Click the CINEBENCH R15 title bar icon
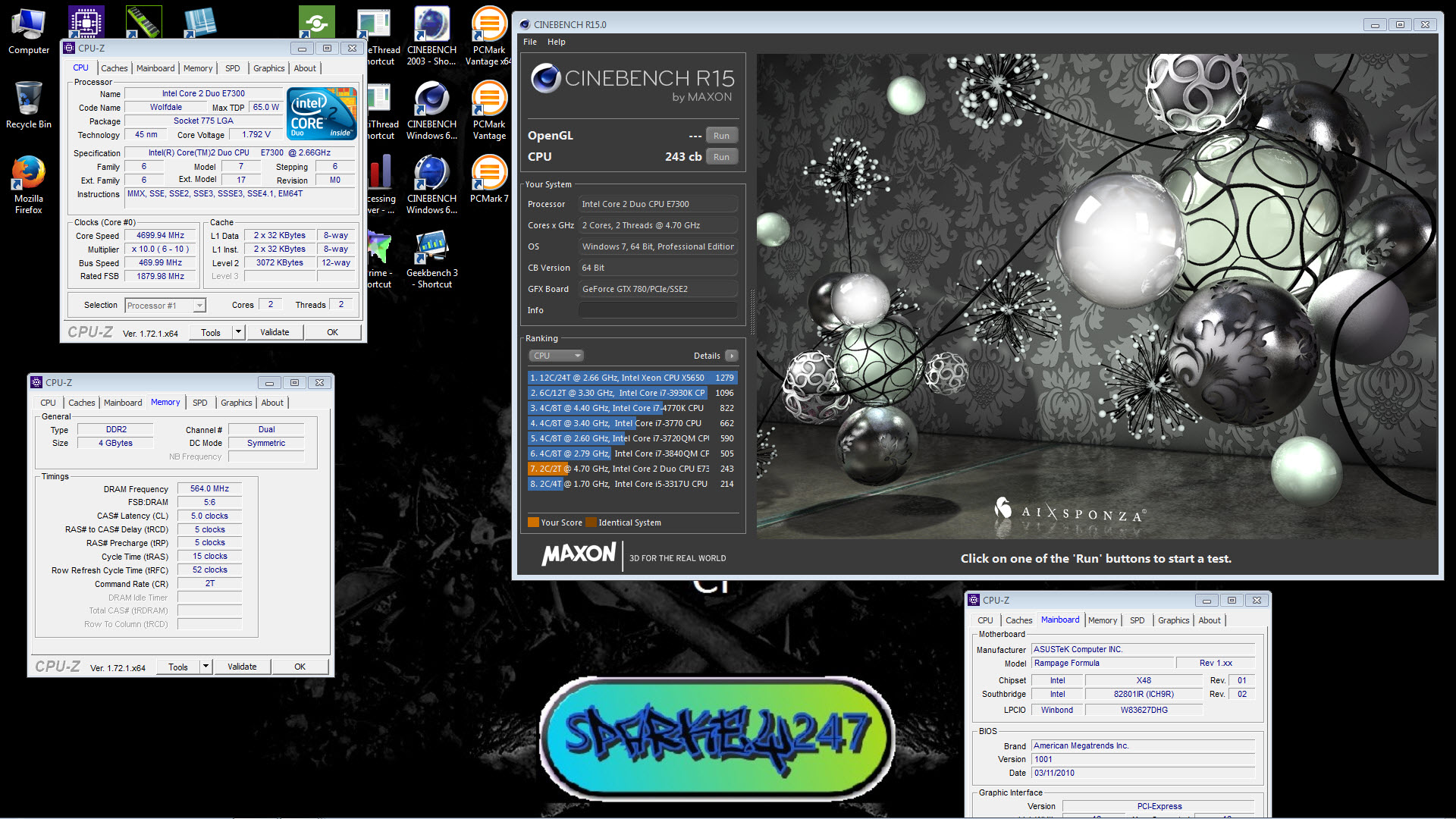 [525, 24]
